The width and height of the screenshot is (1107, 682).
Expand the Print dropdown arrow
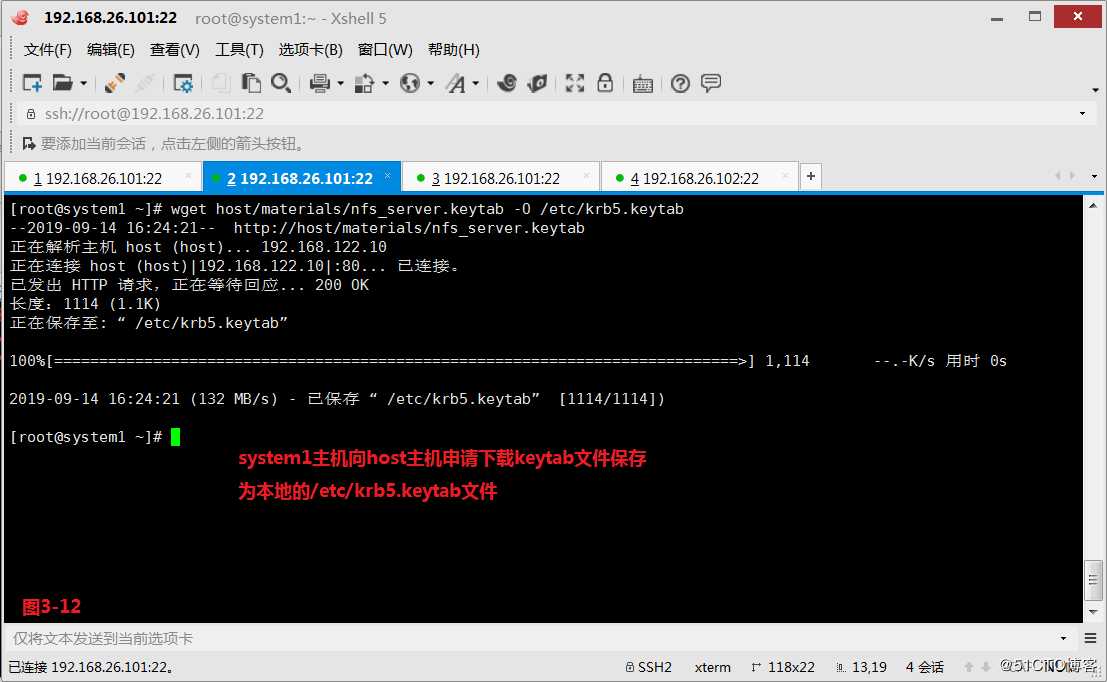tap(340, 83)
